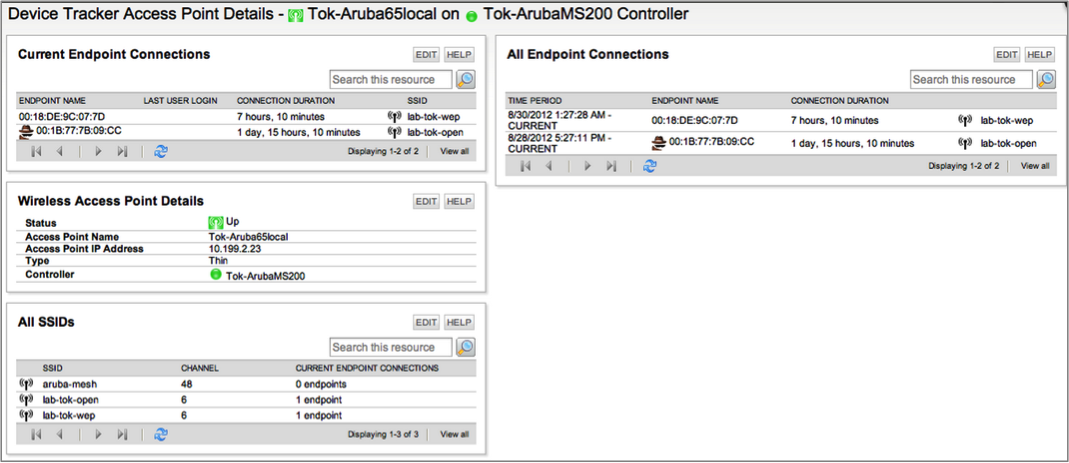Image resolution: width=1069 pixels, height=463 pixels.
Task: Open Tok-ArubaMS200 in Controller row
Action: point(267,275)
